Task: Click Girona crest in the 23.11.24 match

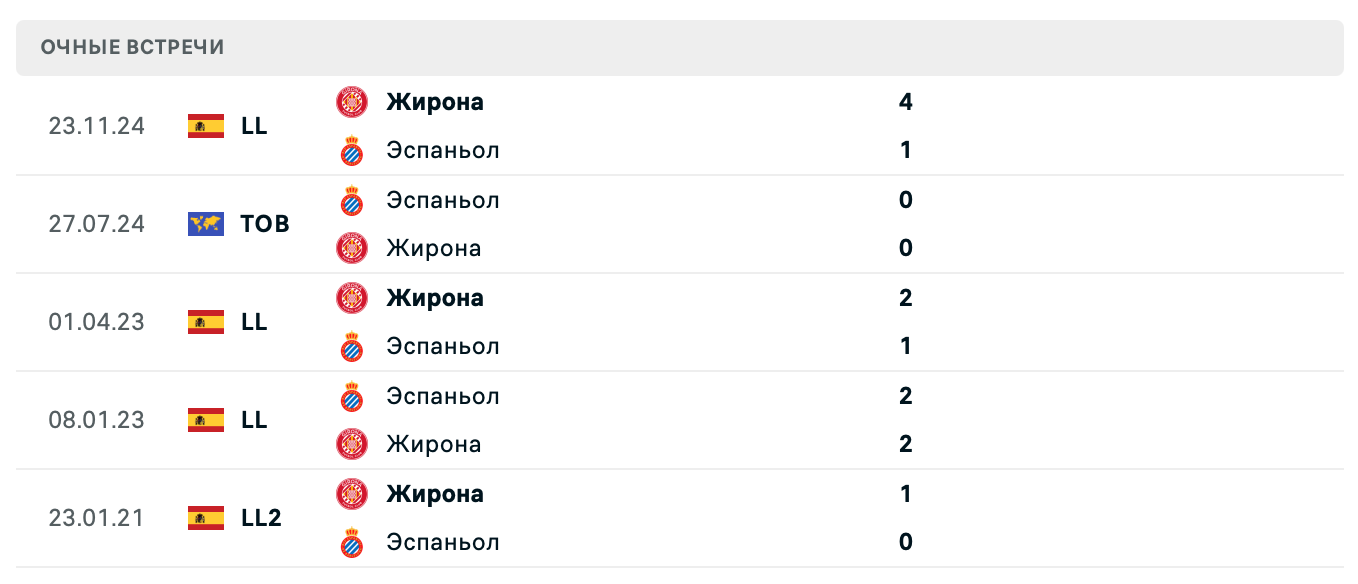Action: pyautogui.click(x=352, y=102)
